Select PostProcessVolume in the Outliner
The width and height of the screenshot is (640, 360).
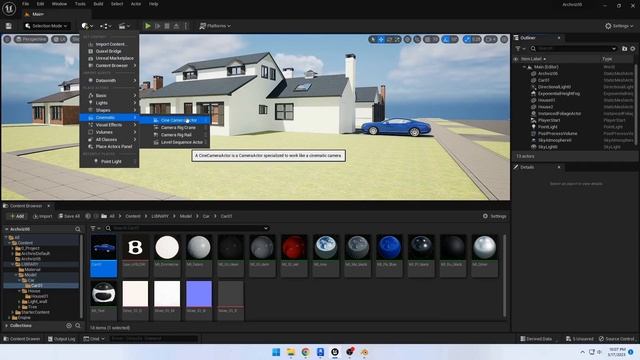point(558,133)
